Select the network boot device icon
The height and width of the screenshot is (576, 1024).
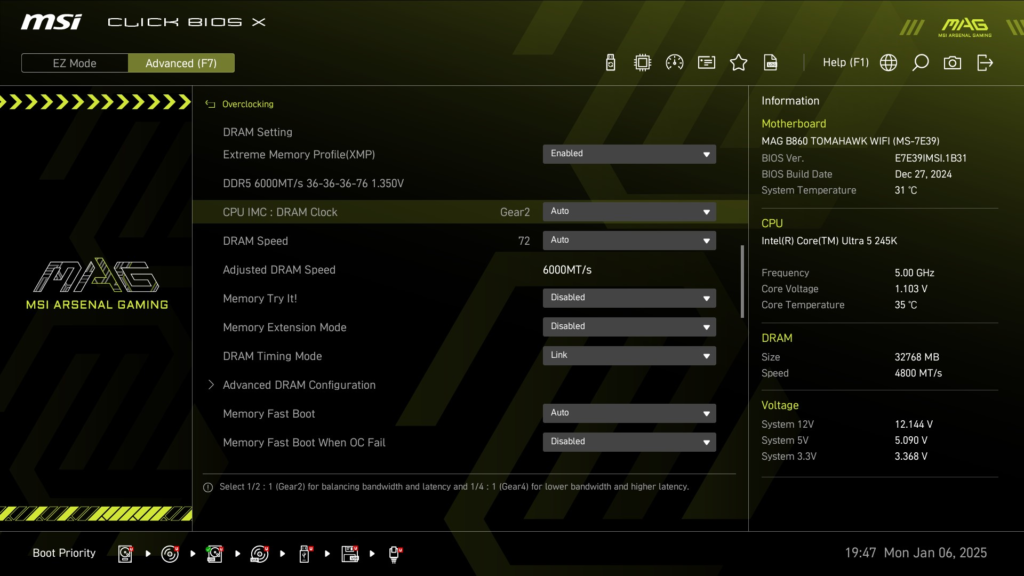[394, 553]
